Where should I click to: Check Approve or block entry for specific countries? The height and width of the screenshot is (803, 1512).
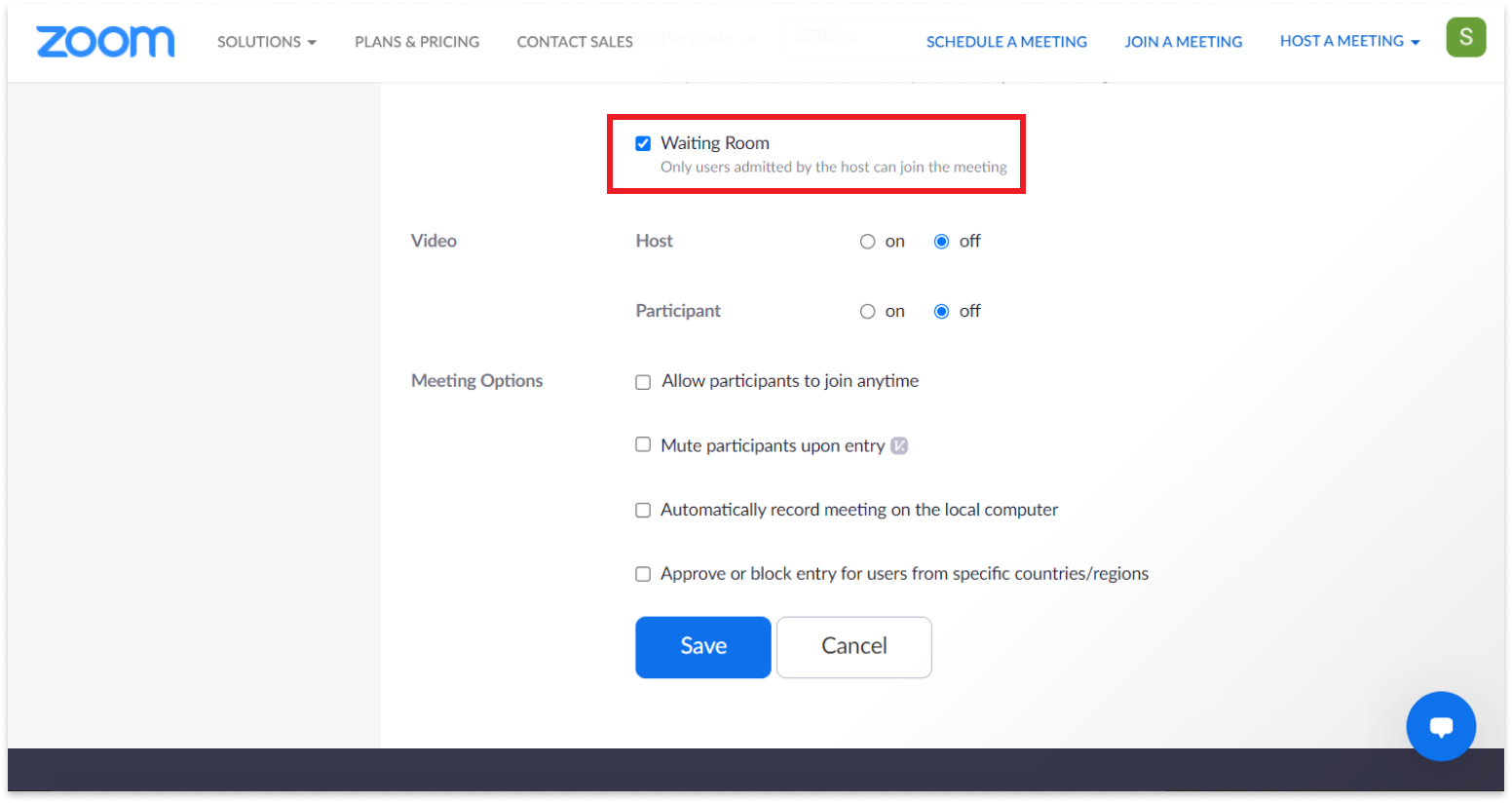pos(643,574)
